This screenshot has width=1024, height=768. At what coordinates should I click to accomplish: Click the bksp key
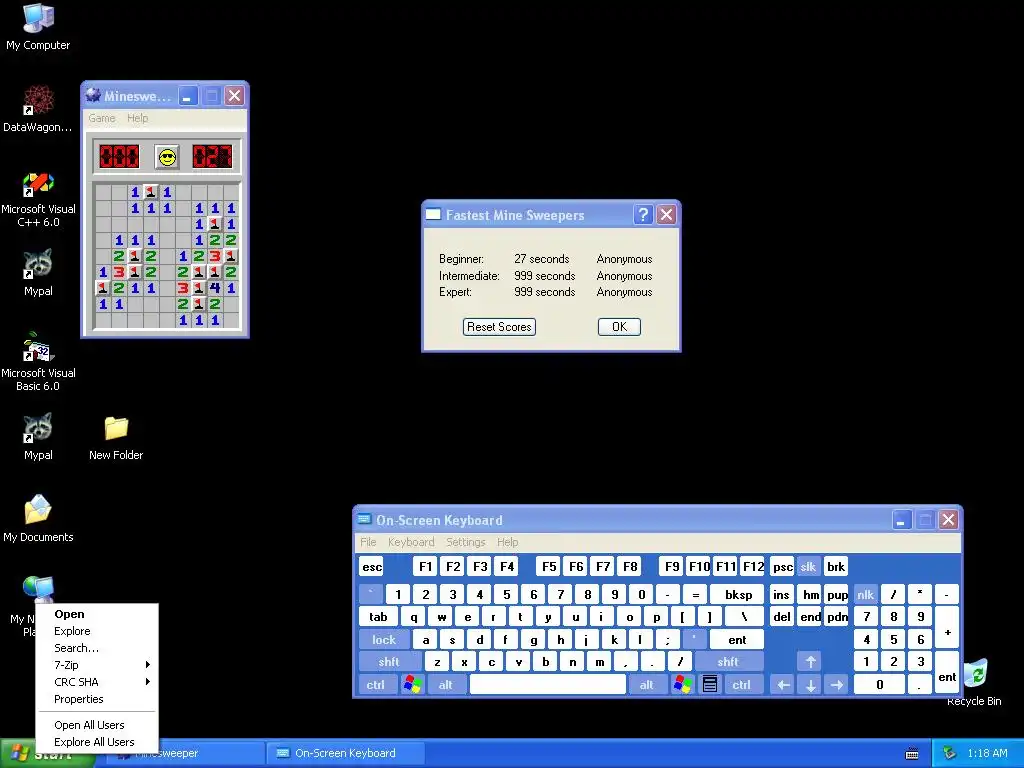(738, 594)
